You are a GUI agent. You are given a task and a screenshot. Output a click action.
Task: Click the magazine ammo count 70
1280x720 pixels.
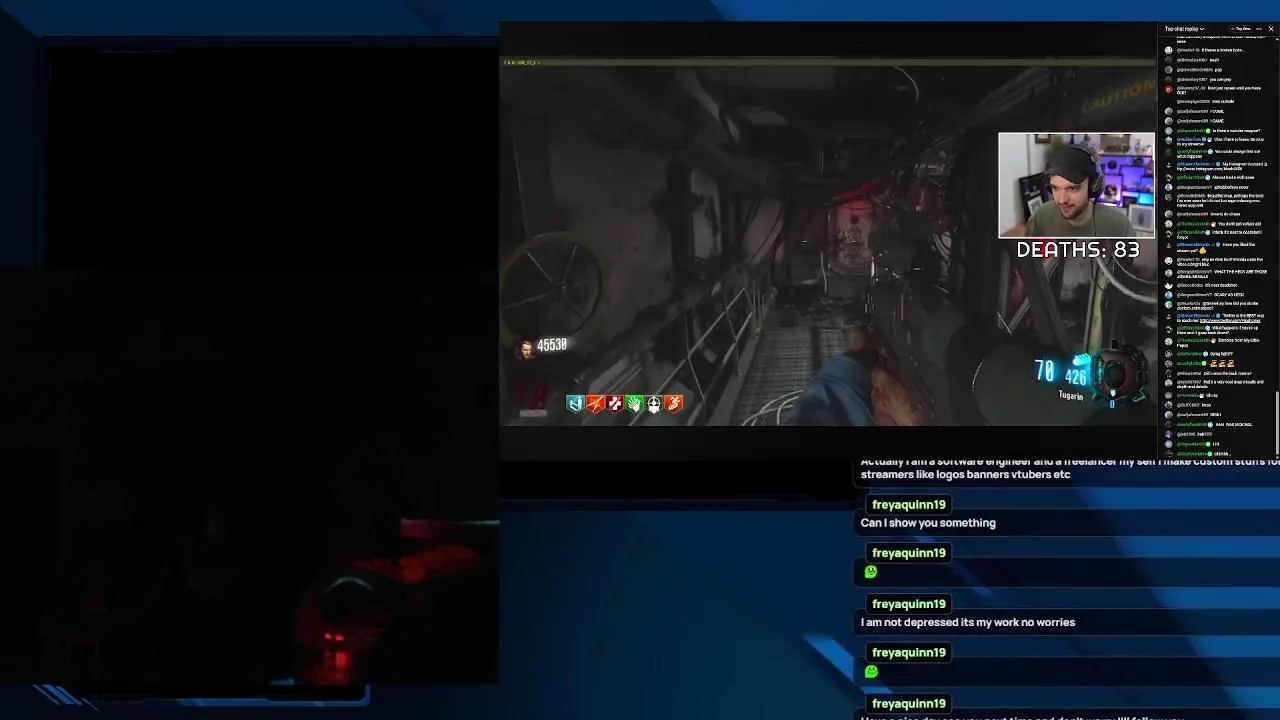(1045, 372)
